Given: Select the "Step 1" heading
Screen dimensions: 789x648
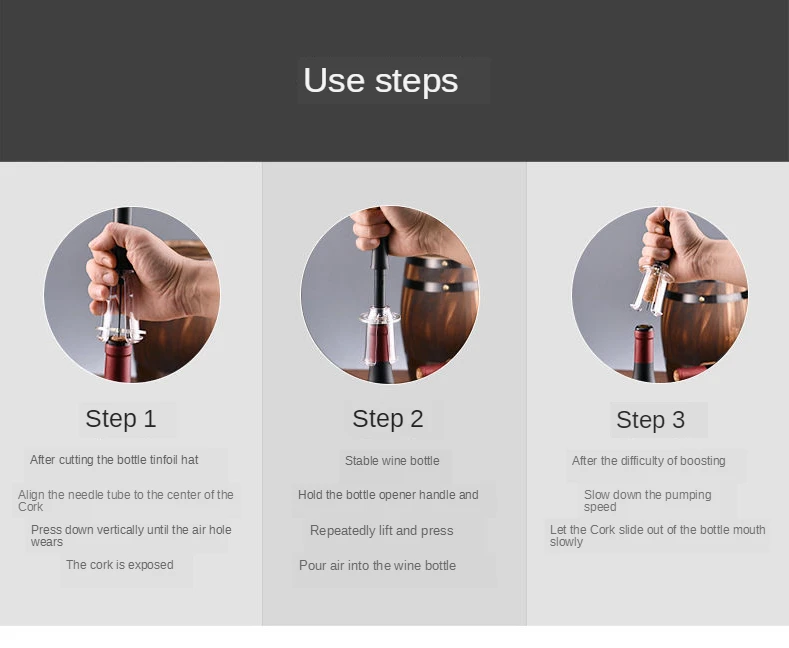Looking at the screenshot, I should pyautogui.click(x=121, y=419).
